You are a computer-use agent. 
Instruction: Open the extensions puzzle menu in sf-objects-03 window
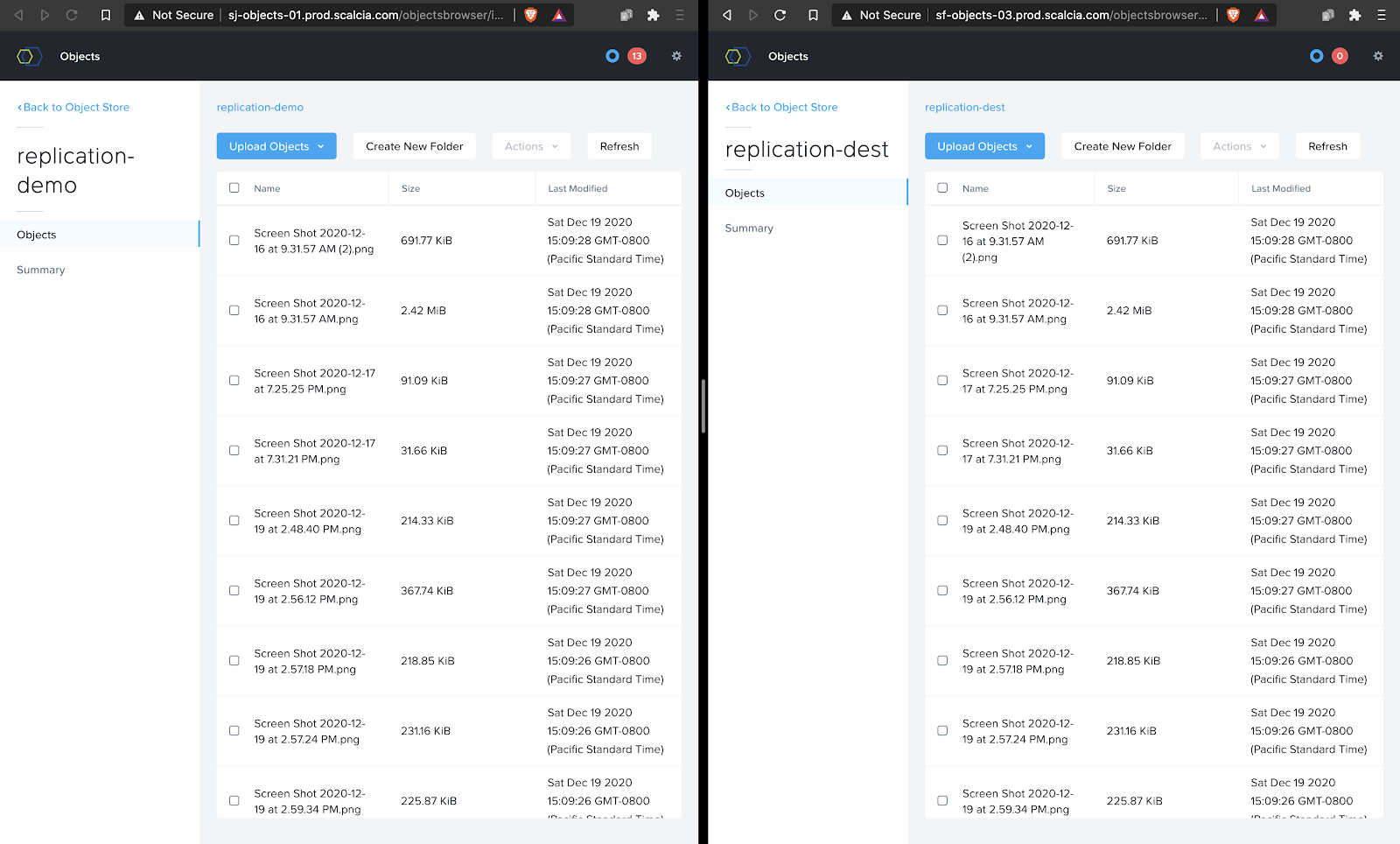tap(1354, 15)
